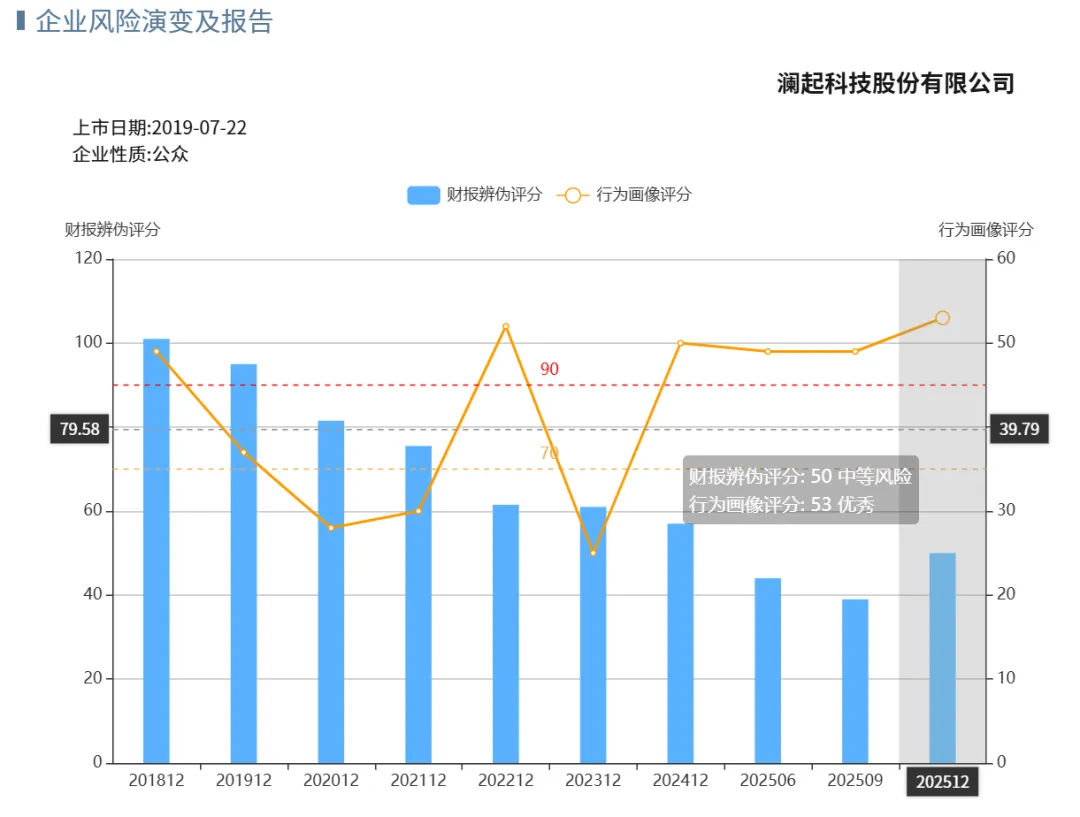Click the 202012 x-axis label
The height and width of the screenshot is (817, 1080).
click(x=331, y=780)
